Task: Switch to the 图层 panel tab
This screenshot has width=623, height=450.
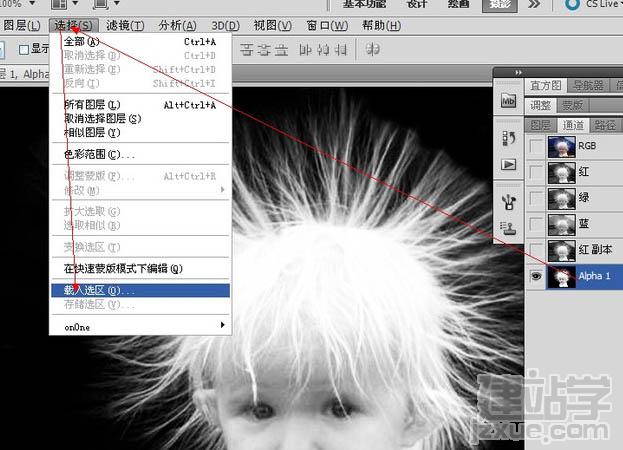Action: [540, 126]
